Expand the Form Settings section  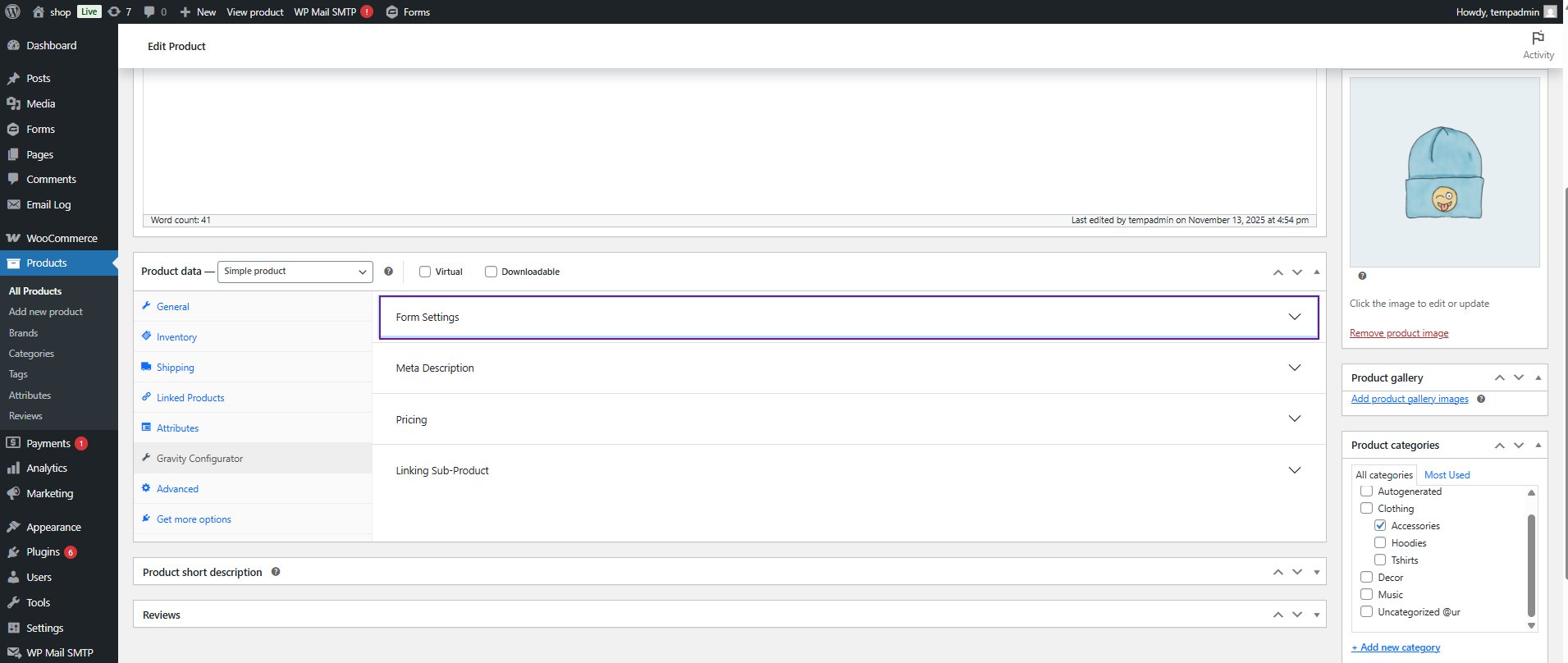(848, 318)
